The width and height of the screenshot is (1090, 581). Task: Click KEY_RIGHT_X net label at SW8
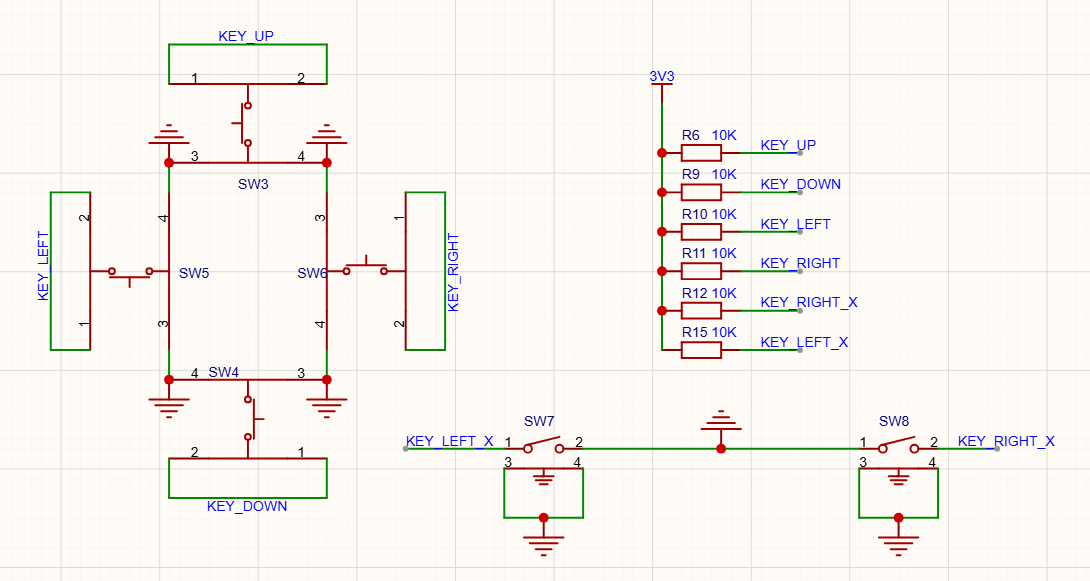(1006, 441)
